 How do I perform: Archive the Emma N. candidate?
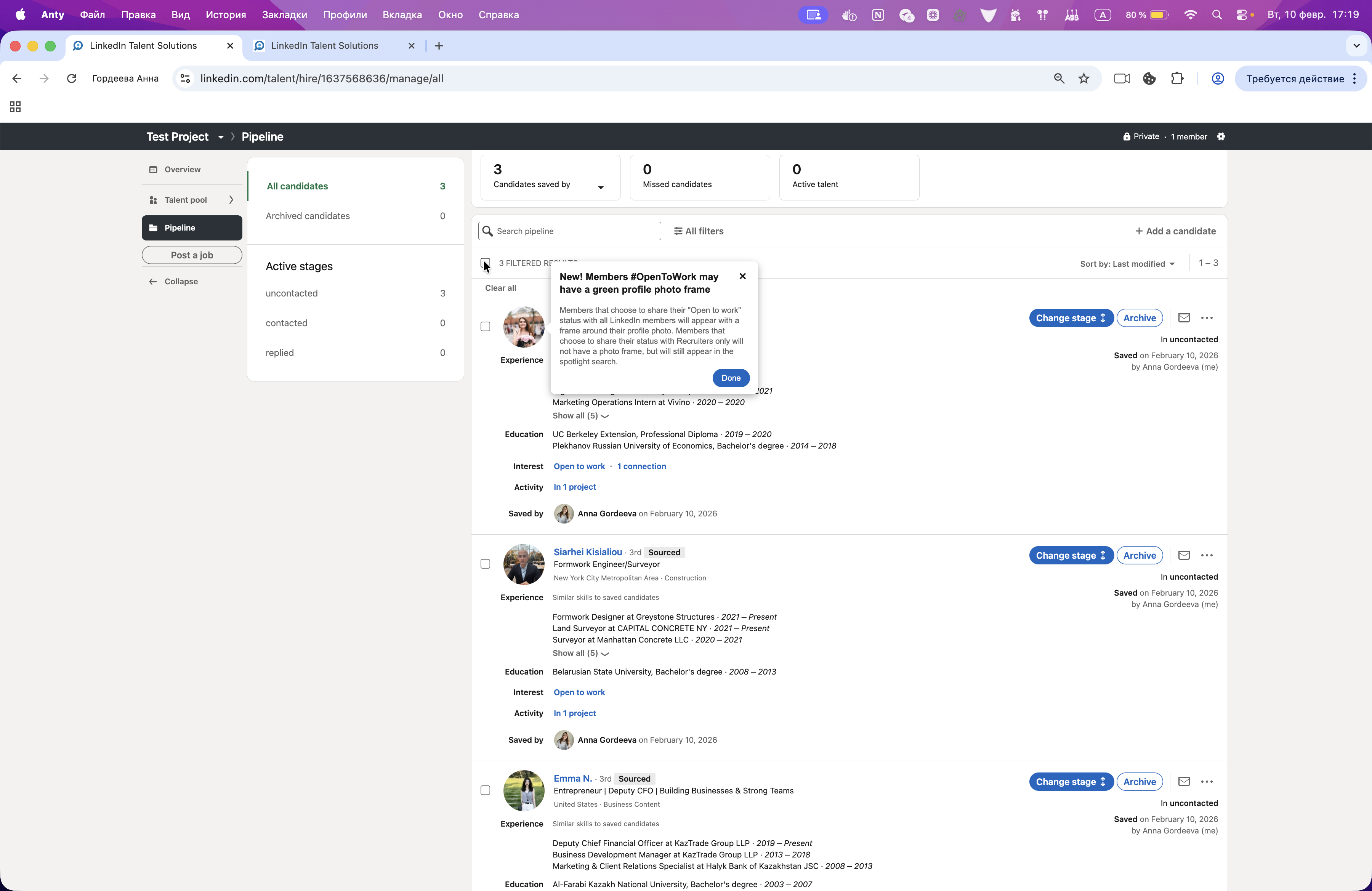coord(1139,782)
